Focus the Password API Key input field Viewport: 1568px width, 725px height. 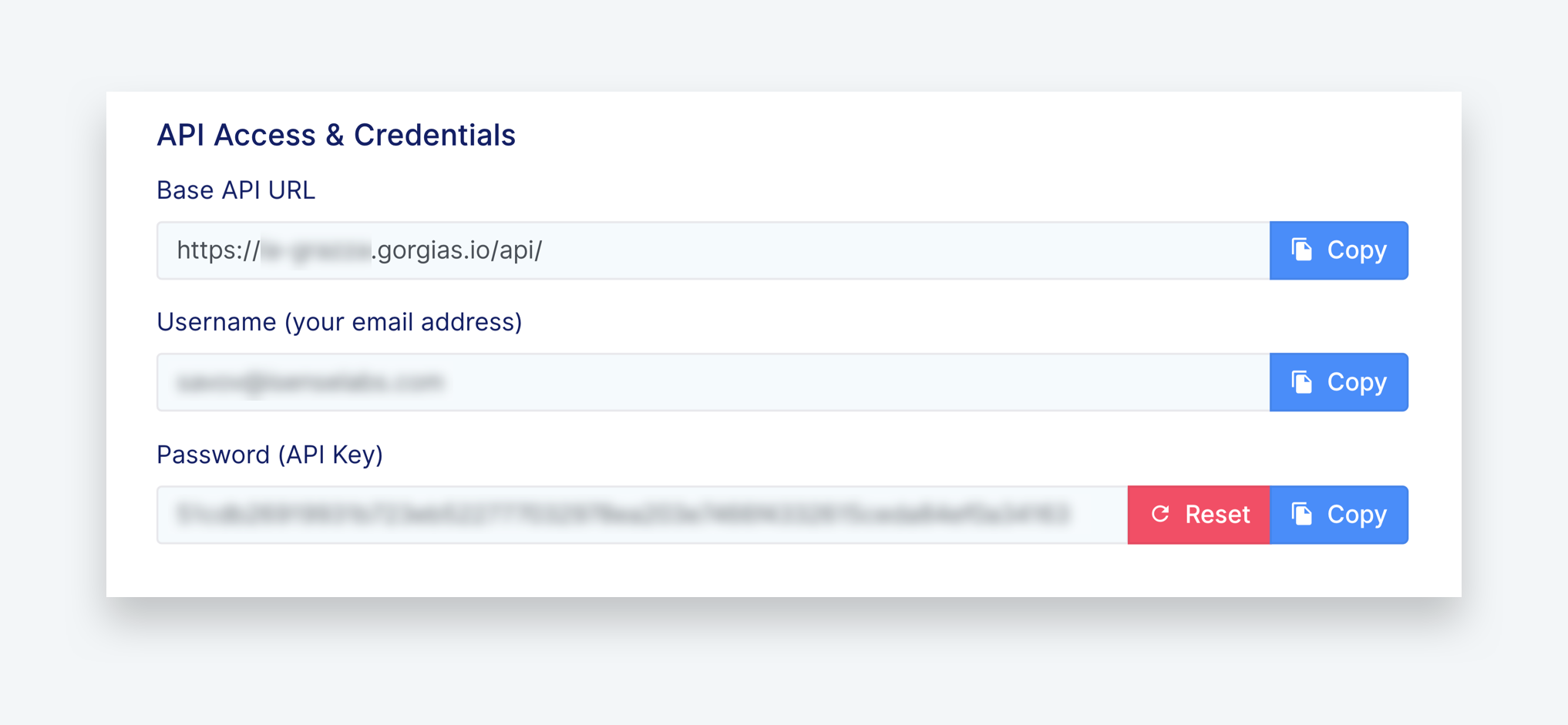coord(642,515)
